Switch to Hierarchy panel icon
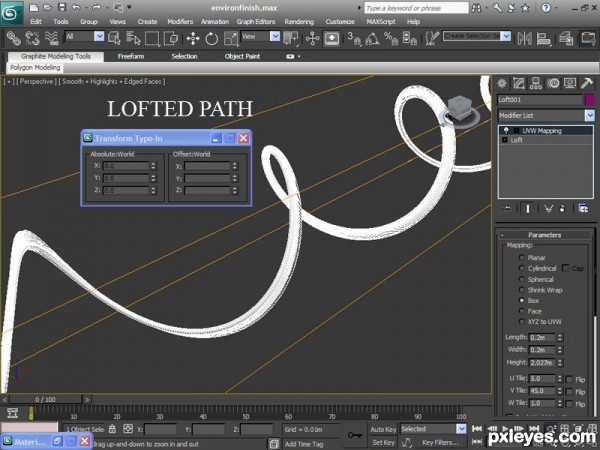The image size is (600, 450). pyautogui.click(x=536, y=83)
